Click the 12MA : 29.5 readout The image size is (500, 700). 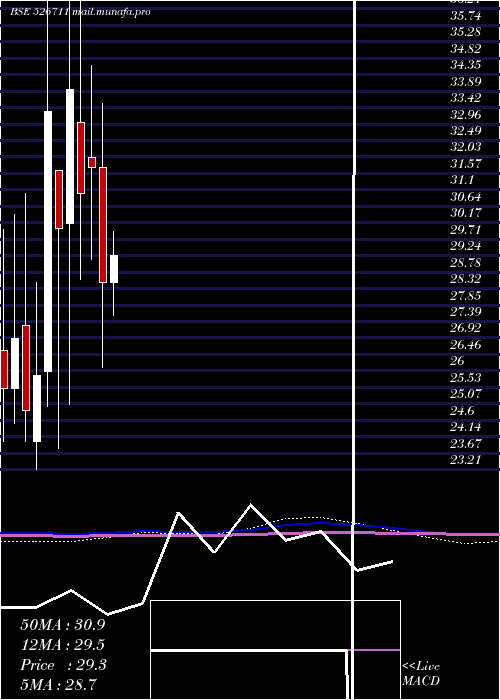[63, 645]
